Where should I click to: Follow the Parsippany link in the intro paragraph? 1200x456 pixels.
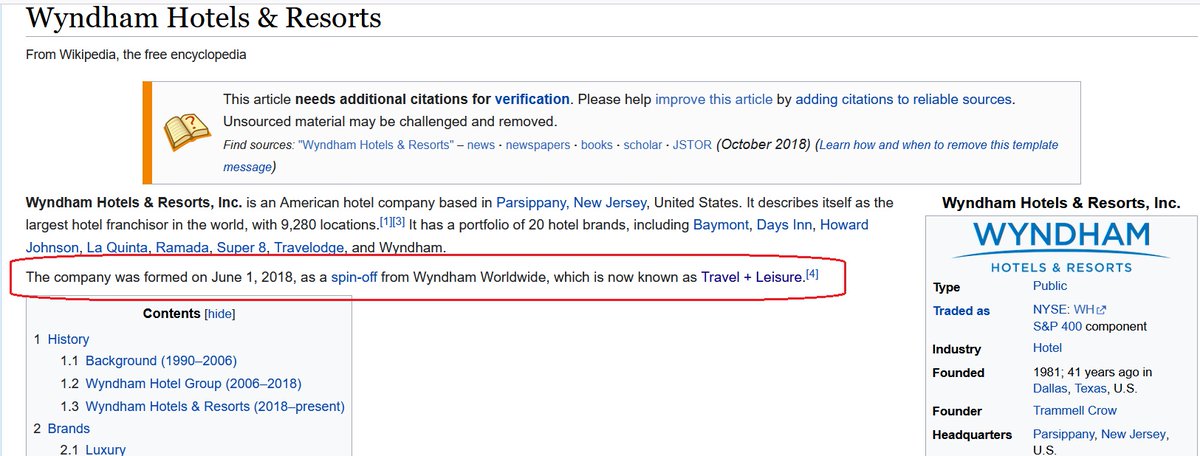(530, 202)
